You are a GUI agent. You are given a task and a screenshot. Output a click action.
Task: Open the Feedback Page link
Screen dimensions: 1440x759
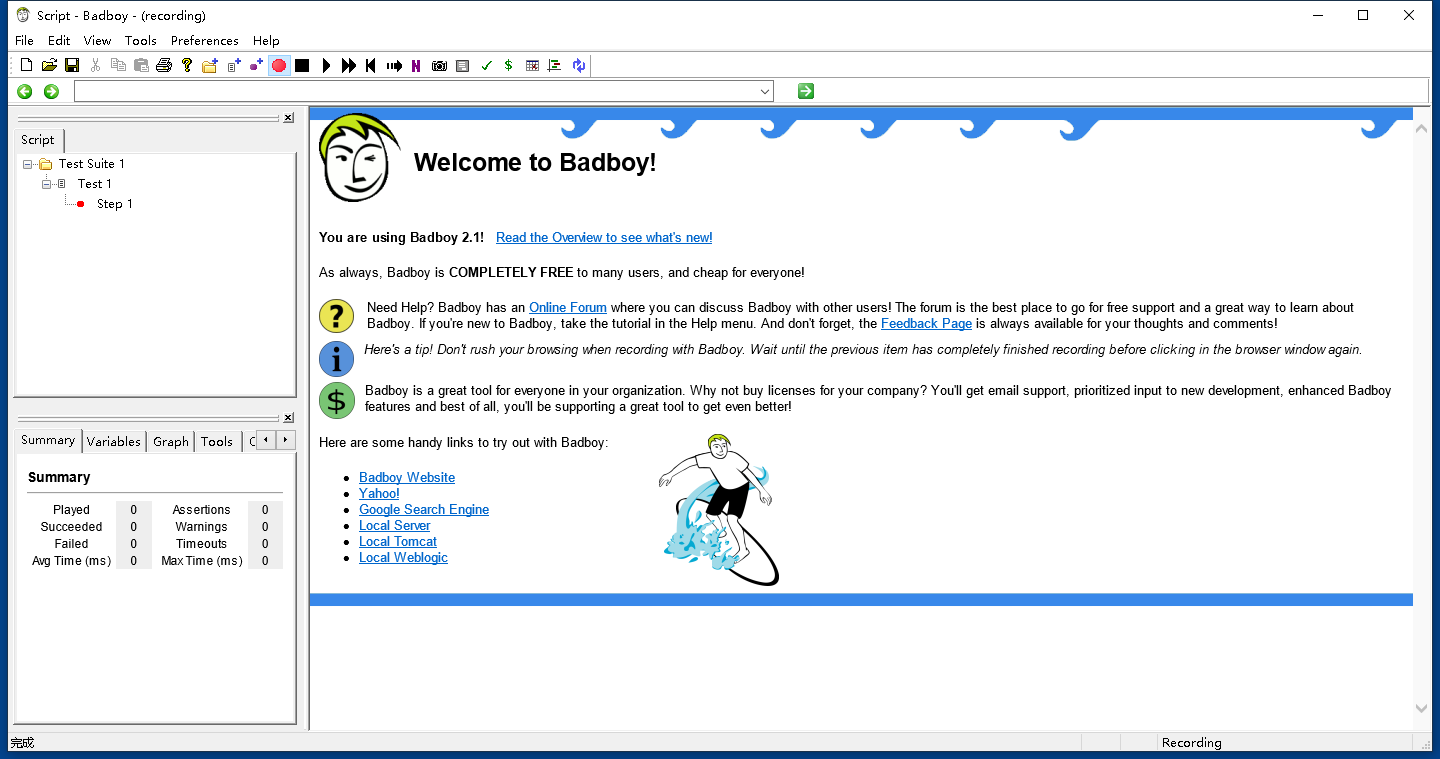coord(926,324)
